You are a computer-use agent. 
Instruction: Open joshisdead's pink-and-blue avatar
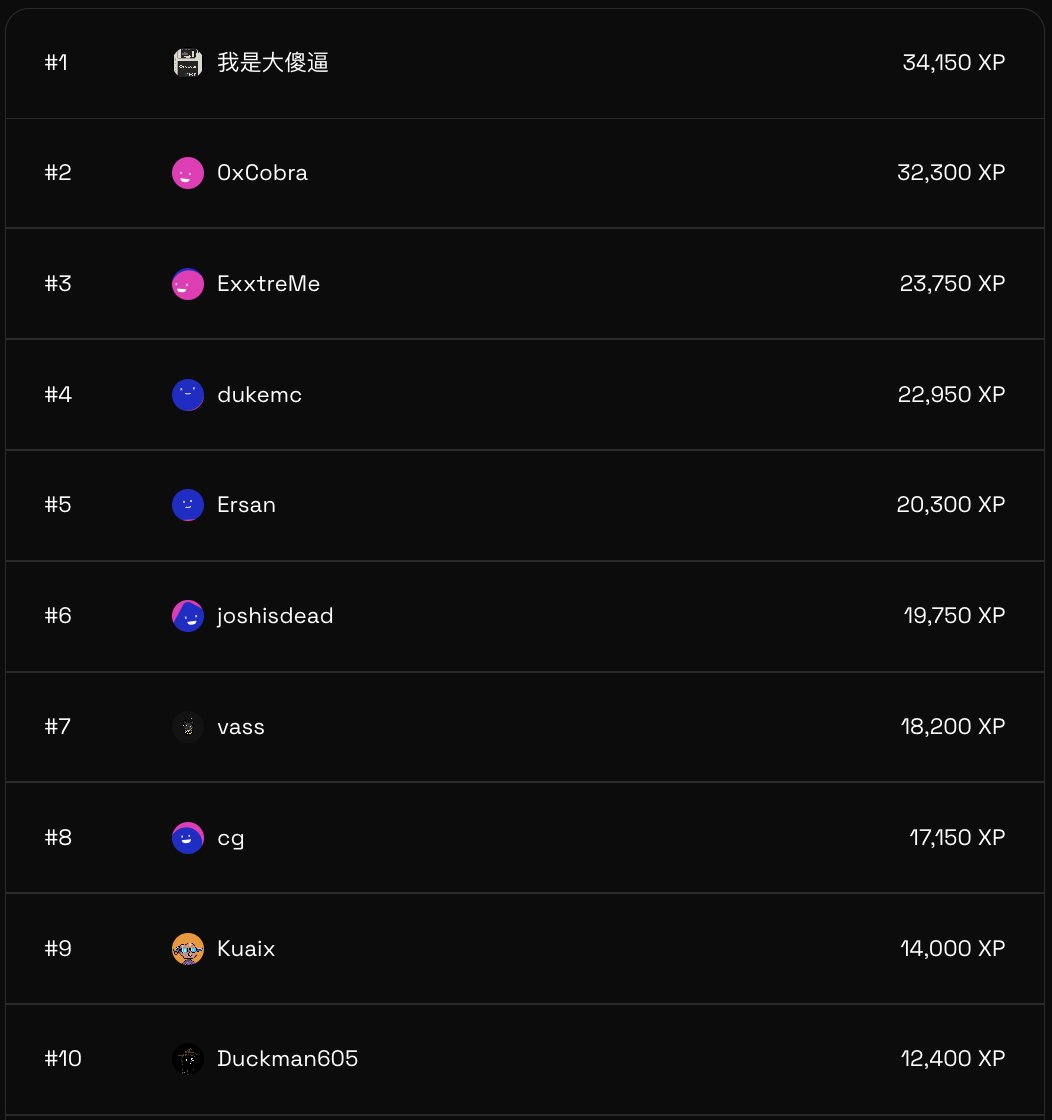point(188,616)
